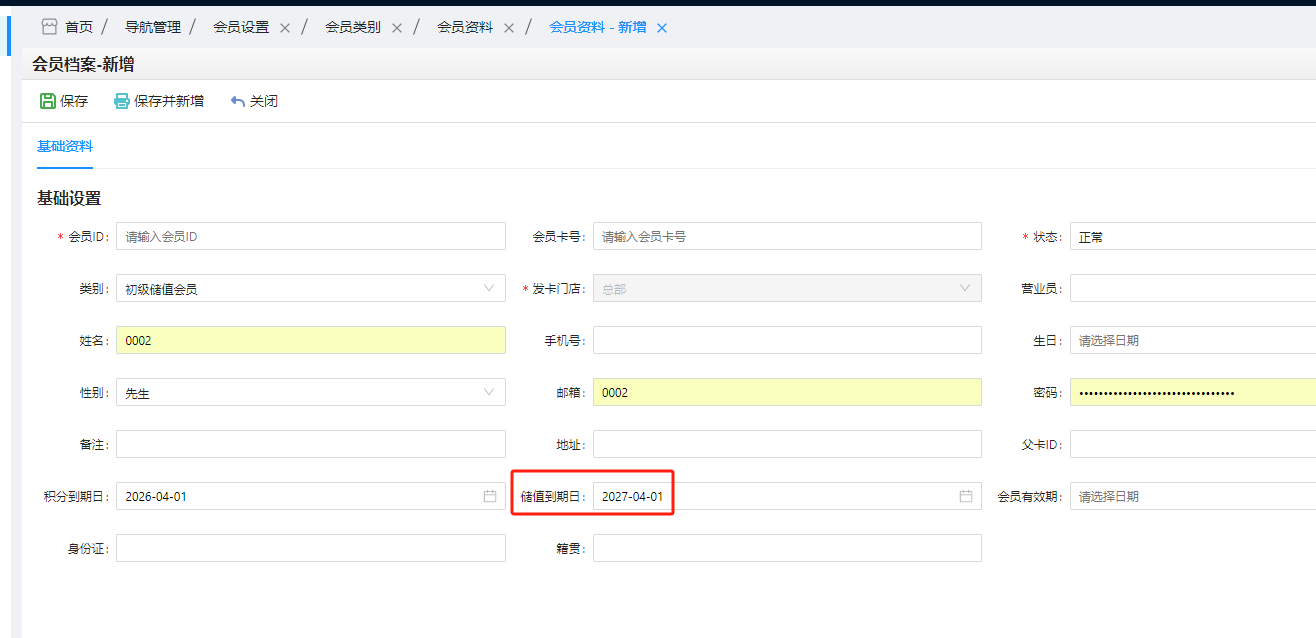The image size is (1316, 638).
Task: Click the 保存并新增 printer-style icon
Action: [122, 101]
